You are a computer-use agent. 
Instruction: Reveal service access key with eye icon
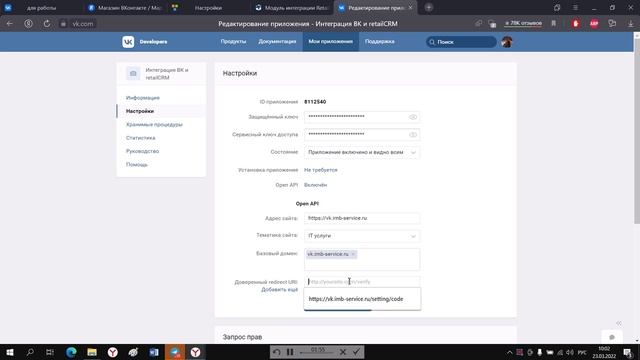[x=413, y=135]
